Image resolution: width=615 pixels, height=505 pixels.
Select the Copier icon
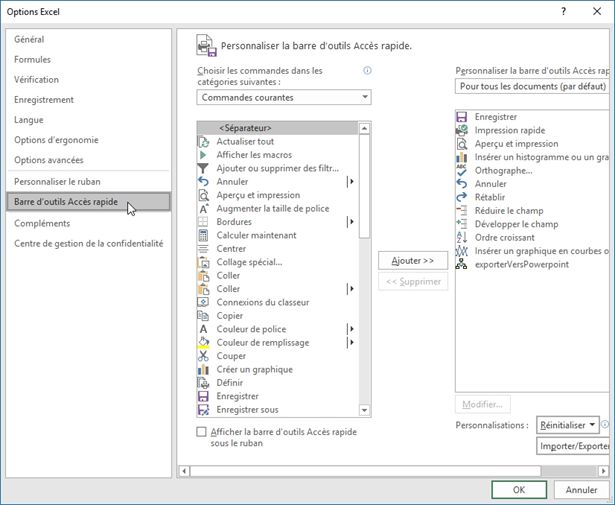pos(203,316)
